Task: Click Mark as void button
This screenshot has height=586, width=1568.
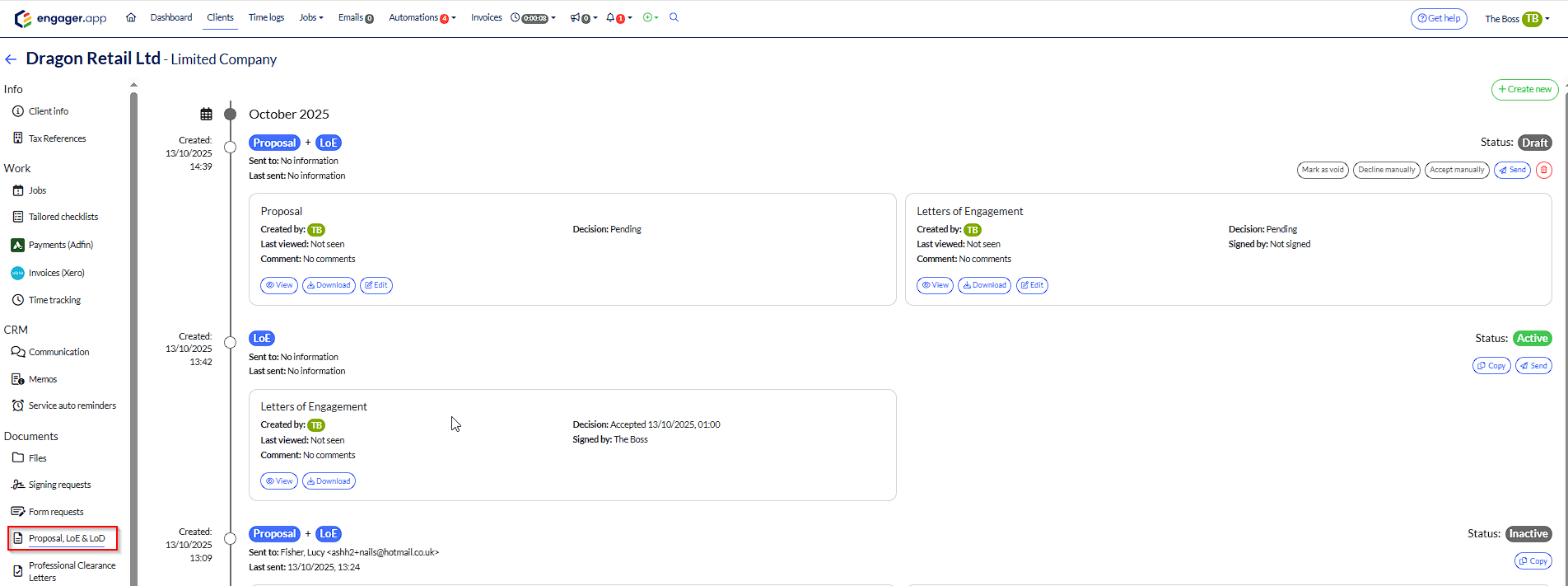Action: [x=1323, y=170]
